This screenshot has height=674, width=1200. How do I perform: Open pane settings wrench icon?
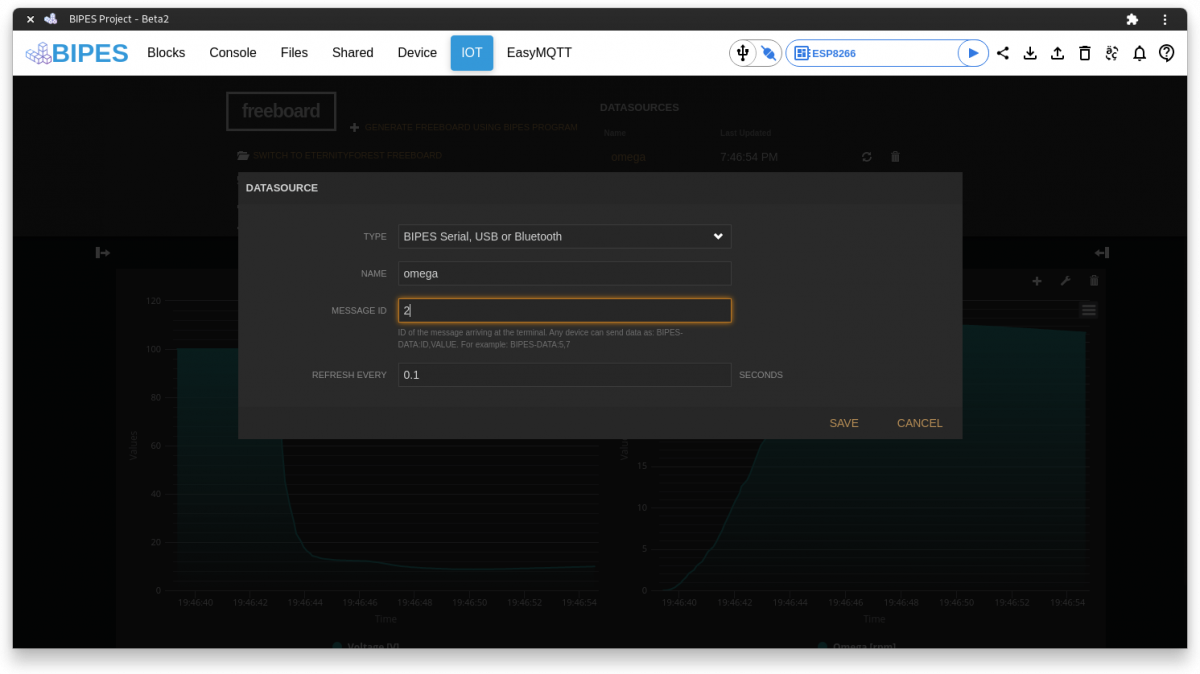(x=1066, y=282)
